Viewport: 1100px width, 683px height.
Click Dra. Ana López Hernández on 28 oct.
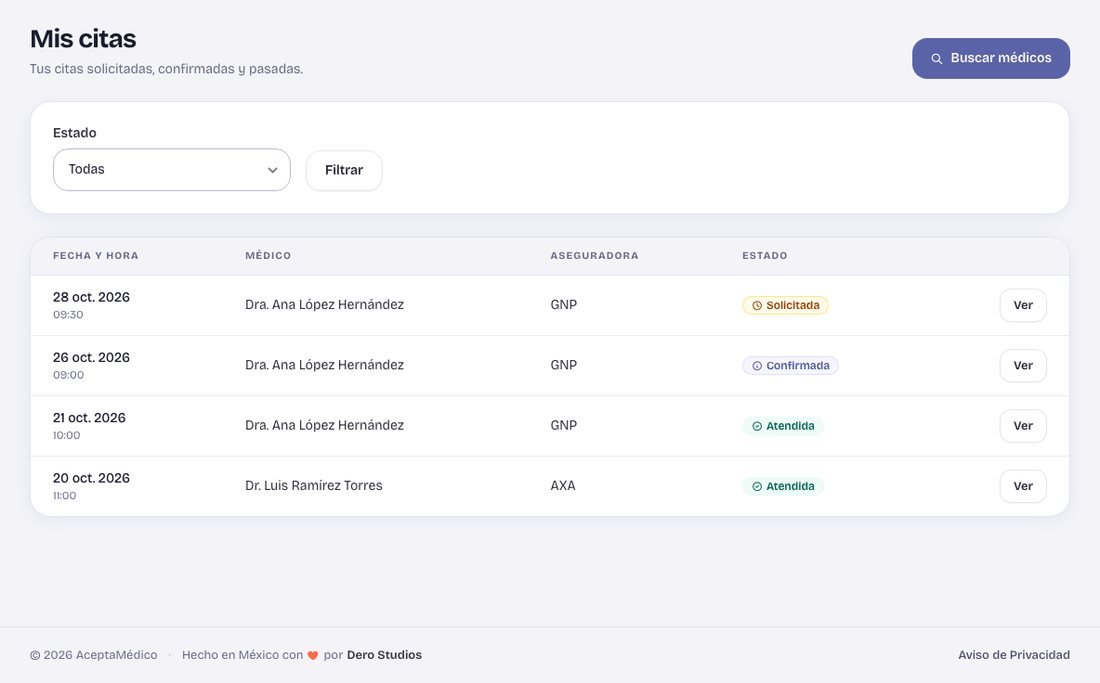[324, 304]
